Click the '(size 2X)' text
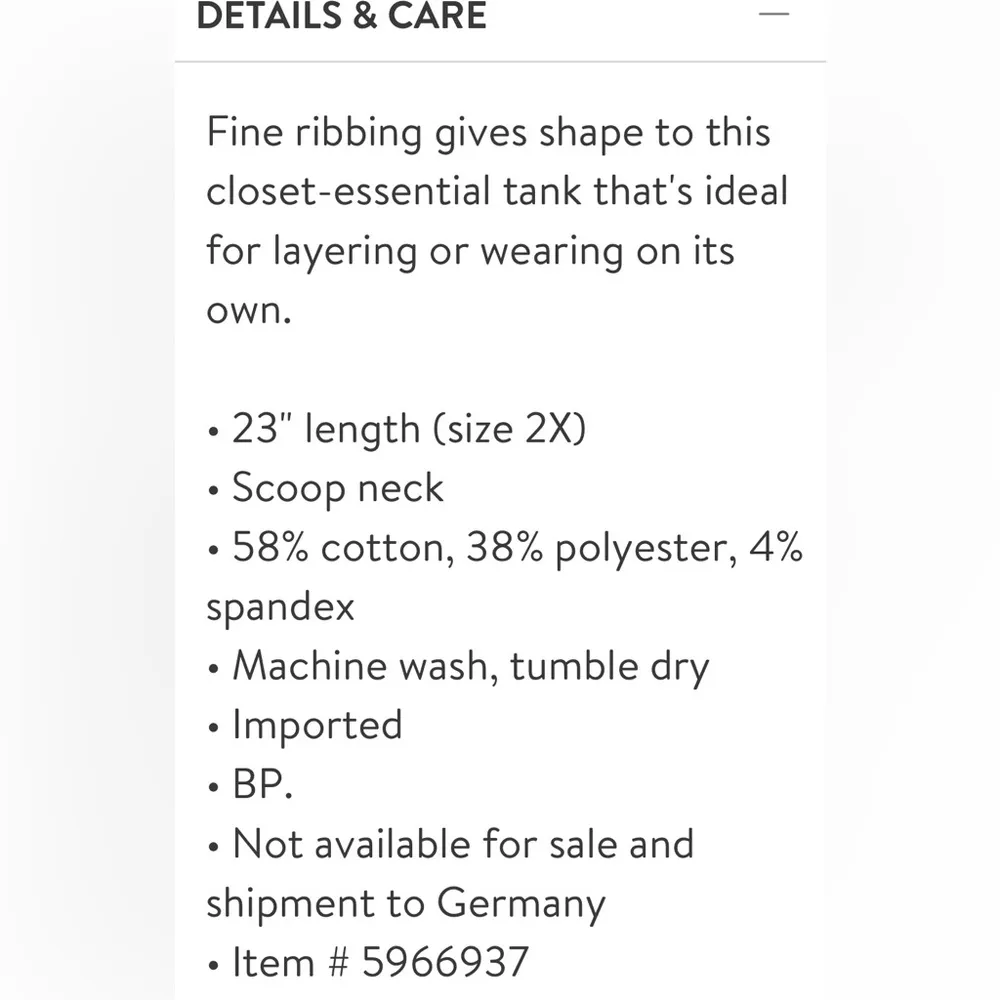1000x1000 pixels. [x=509, y=429]
